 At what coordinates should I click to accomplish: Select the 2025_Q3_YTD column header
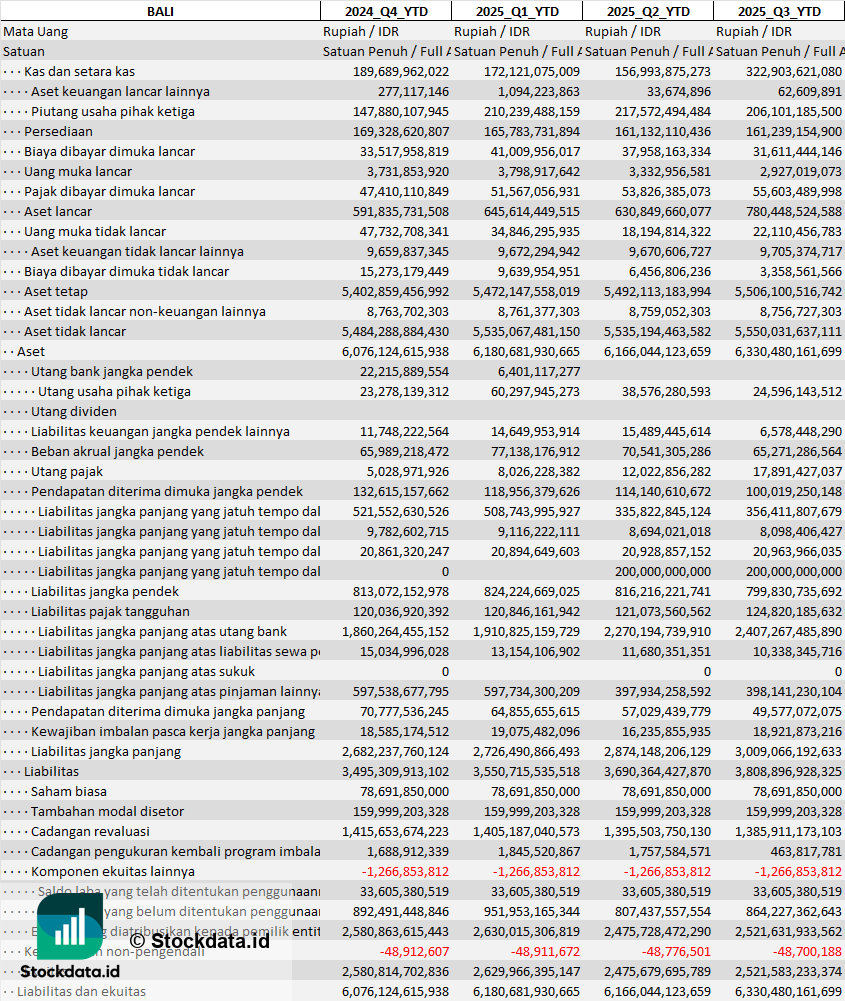pos(779,11)
